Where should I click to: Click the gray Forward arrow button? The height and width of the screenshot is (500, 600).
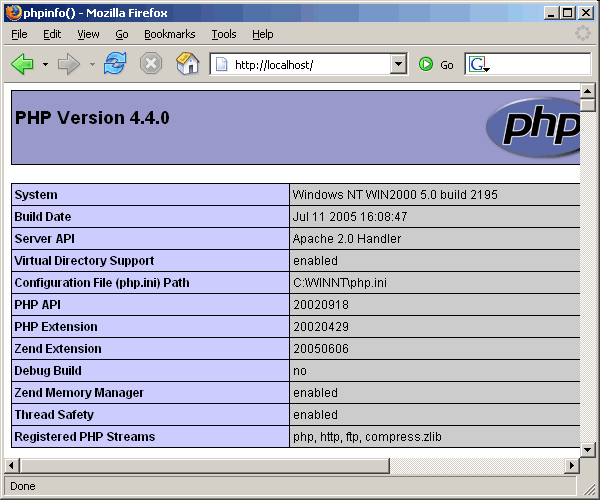(69, 64)
